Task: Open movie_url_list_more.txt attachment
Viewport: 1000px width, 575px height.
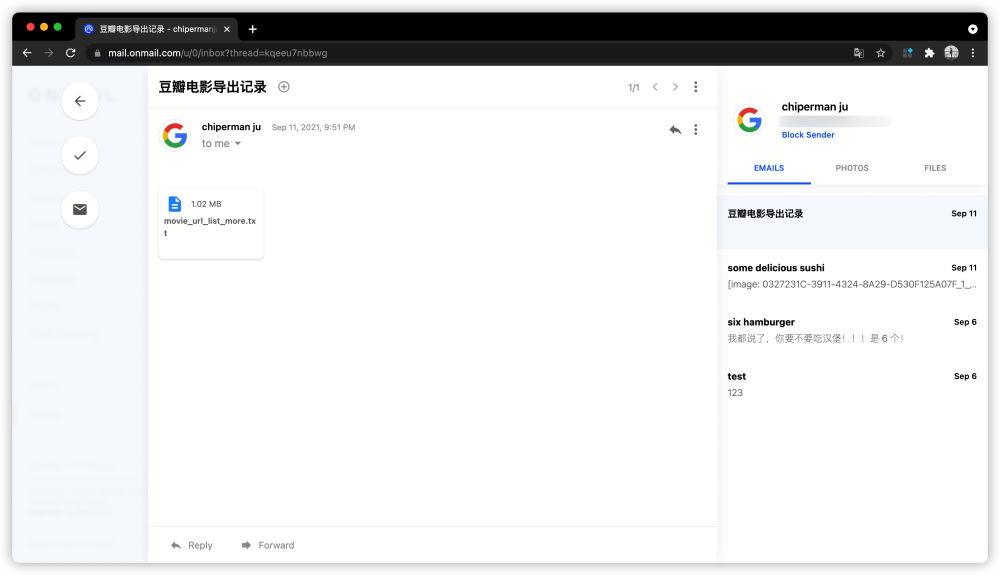Action: (210, 223)
